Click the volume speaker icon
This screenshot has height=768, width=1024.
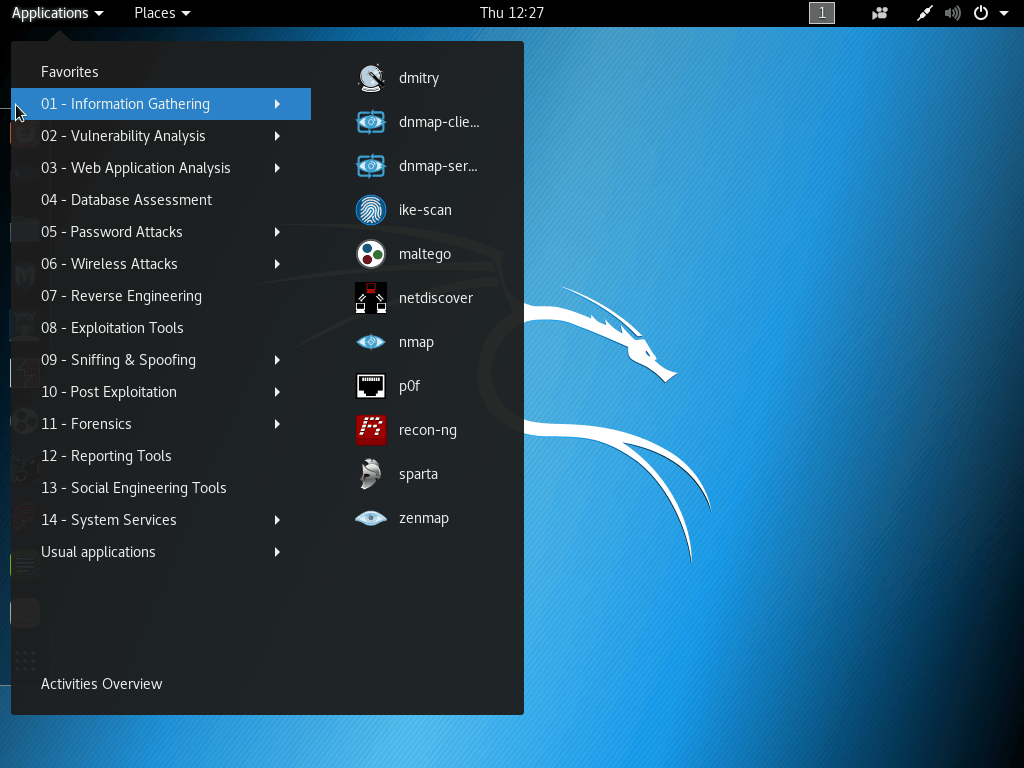click(x=953, y=13)
